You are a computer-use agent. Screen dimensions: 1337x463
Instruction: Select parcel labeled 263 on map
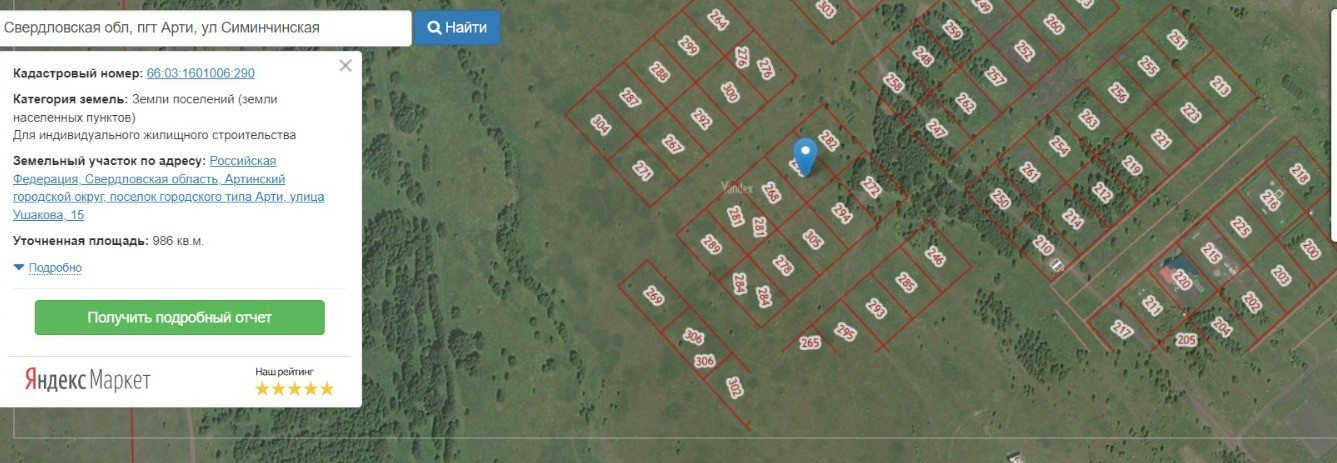click(1088, 120)
